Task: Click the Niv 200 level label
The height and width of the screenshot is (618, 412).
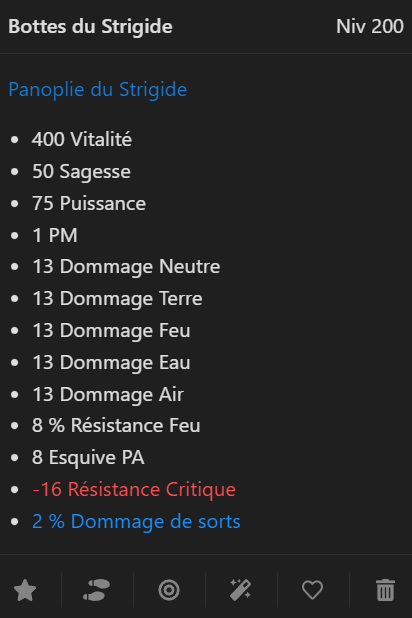Action: [370, 27]
